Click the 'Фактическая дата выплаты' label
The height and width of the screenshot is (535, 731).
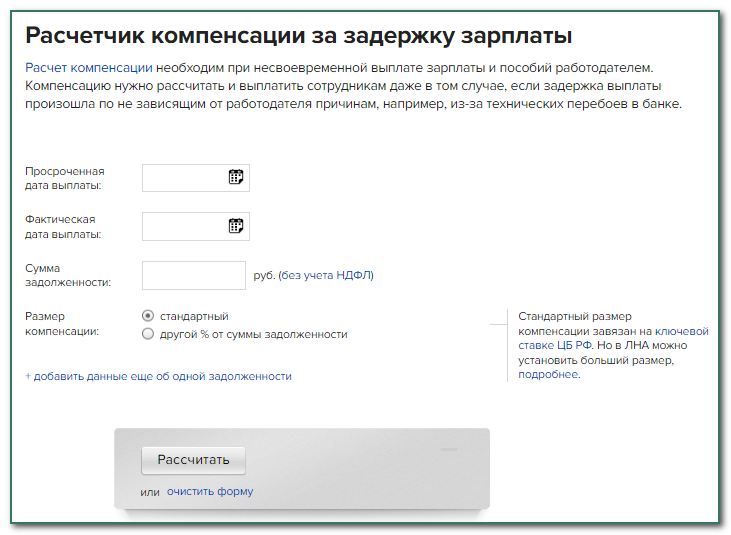pos(62,226)
